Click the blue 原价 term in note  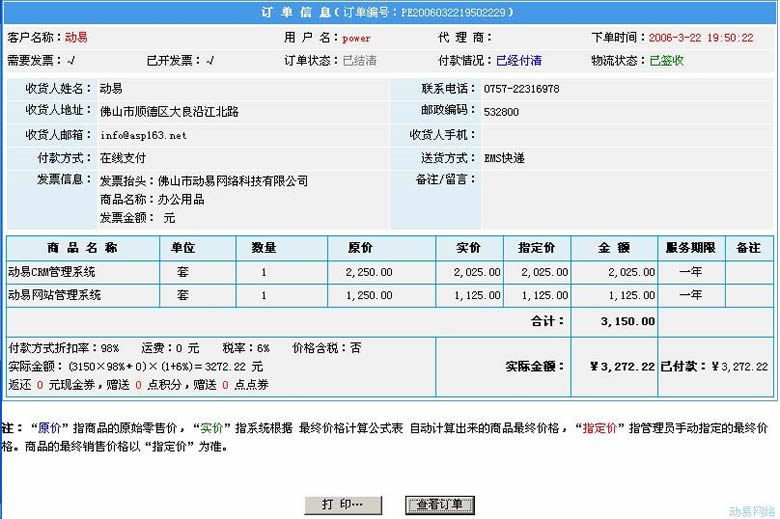[x=50, y=428]
